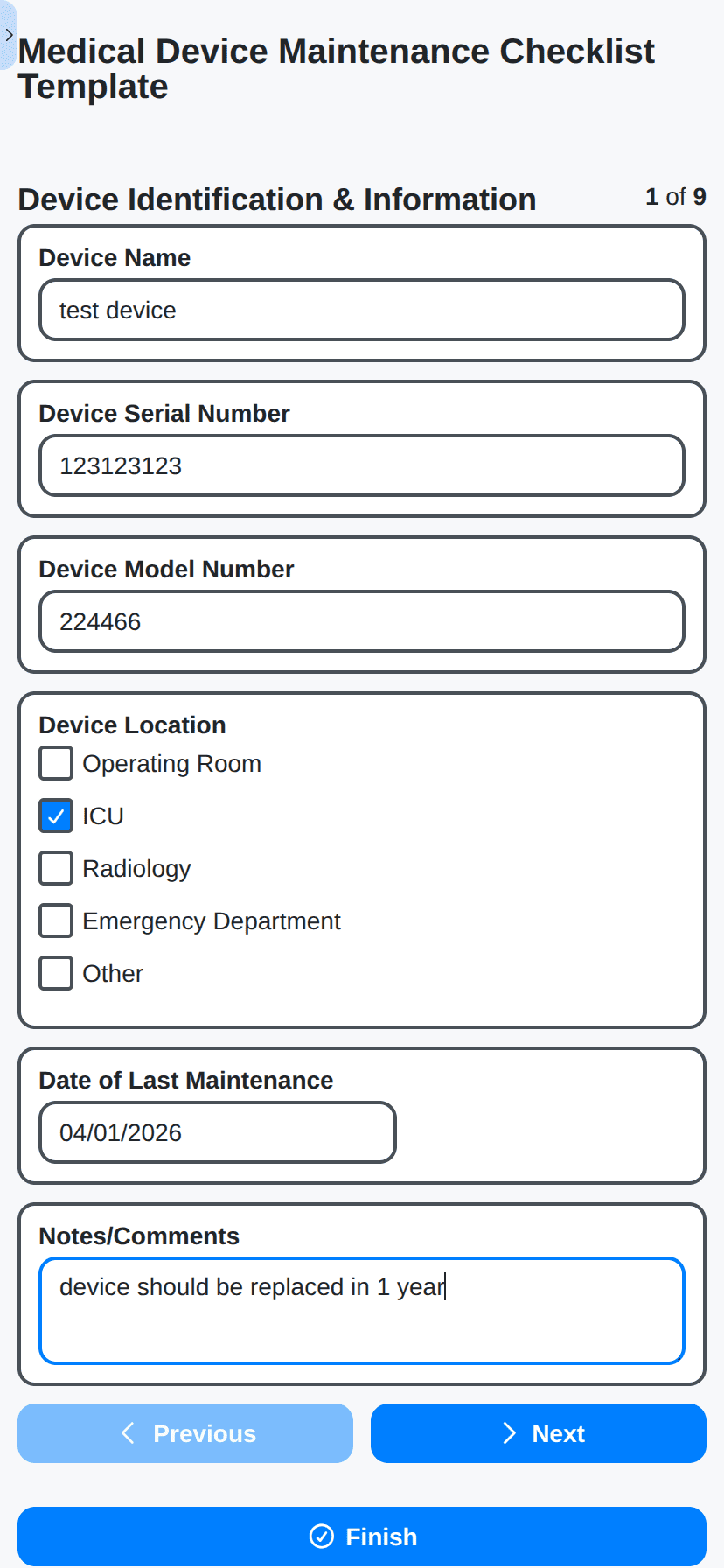
Task: Click inside the Device Name field
Action: pyautogui.click(x=361, y=310)
